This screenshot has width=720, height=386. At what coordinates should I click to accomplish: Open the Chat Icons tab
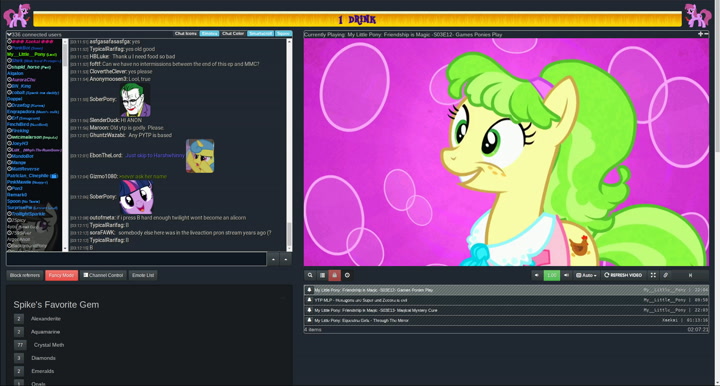(186, 34)
